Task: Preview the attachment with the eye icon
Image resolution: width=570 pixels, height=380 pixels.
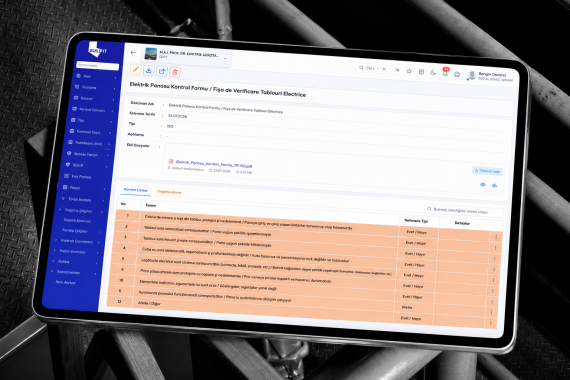Action: pyautogui.click(x=483, y=184)
